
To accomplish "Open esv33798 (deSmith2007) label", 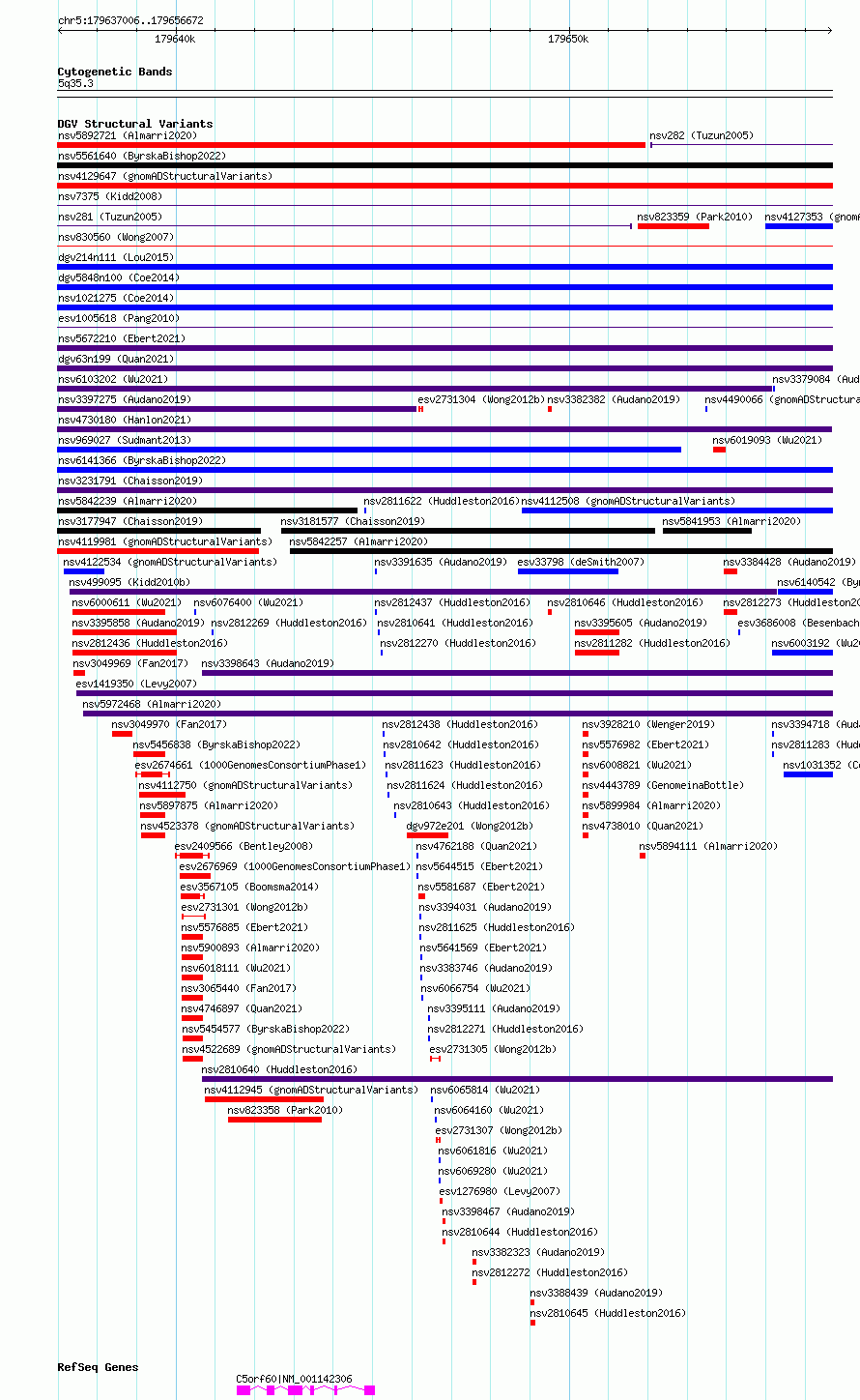I will 581,563.
